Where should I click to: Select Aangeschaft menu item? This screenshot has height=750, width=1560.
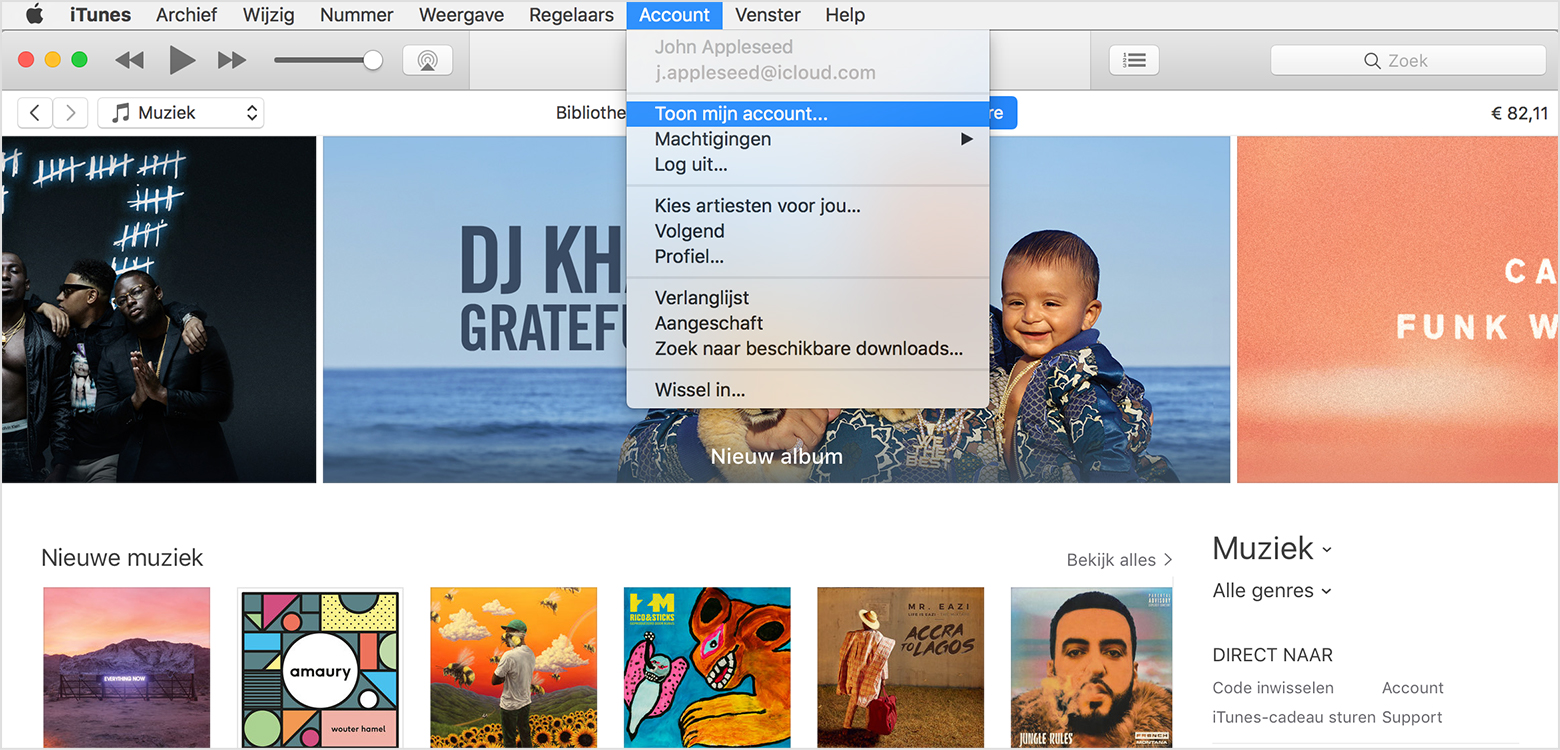pyautogui.click(x=808, y=323)
